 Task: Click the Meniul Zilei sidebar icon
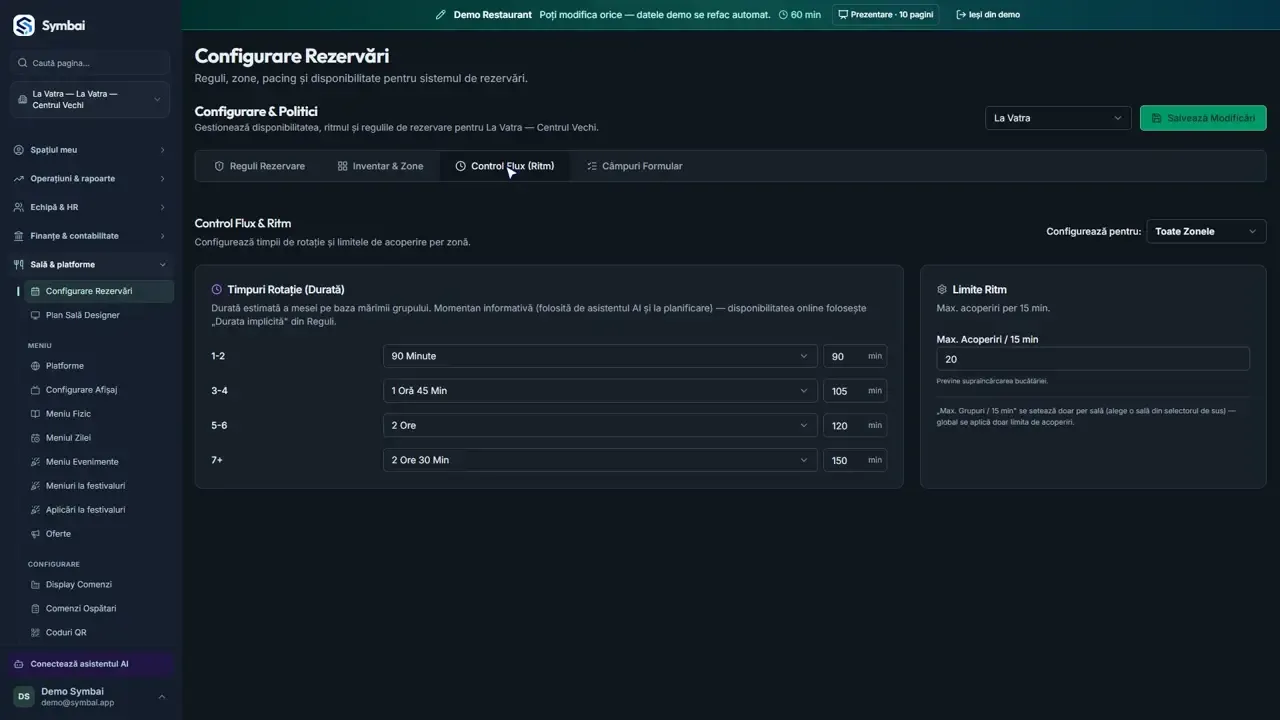36,438
